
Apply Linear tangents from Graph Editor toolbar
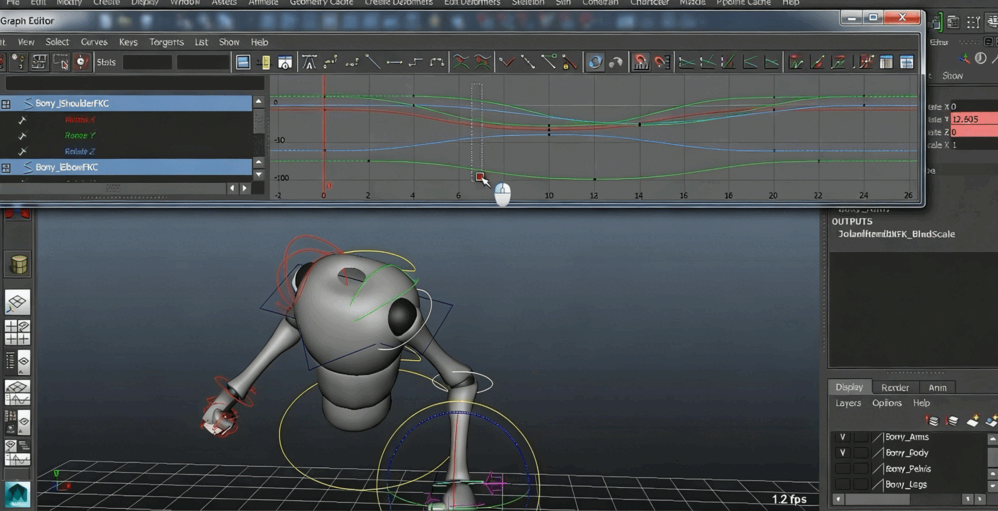372,62
